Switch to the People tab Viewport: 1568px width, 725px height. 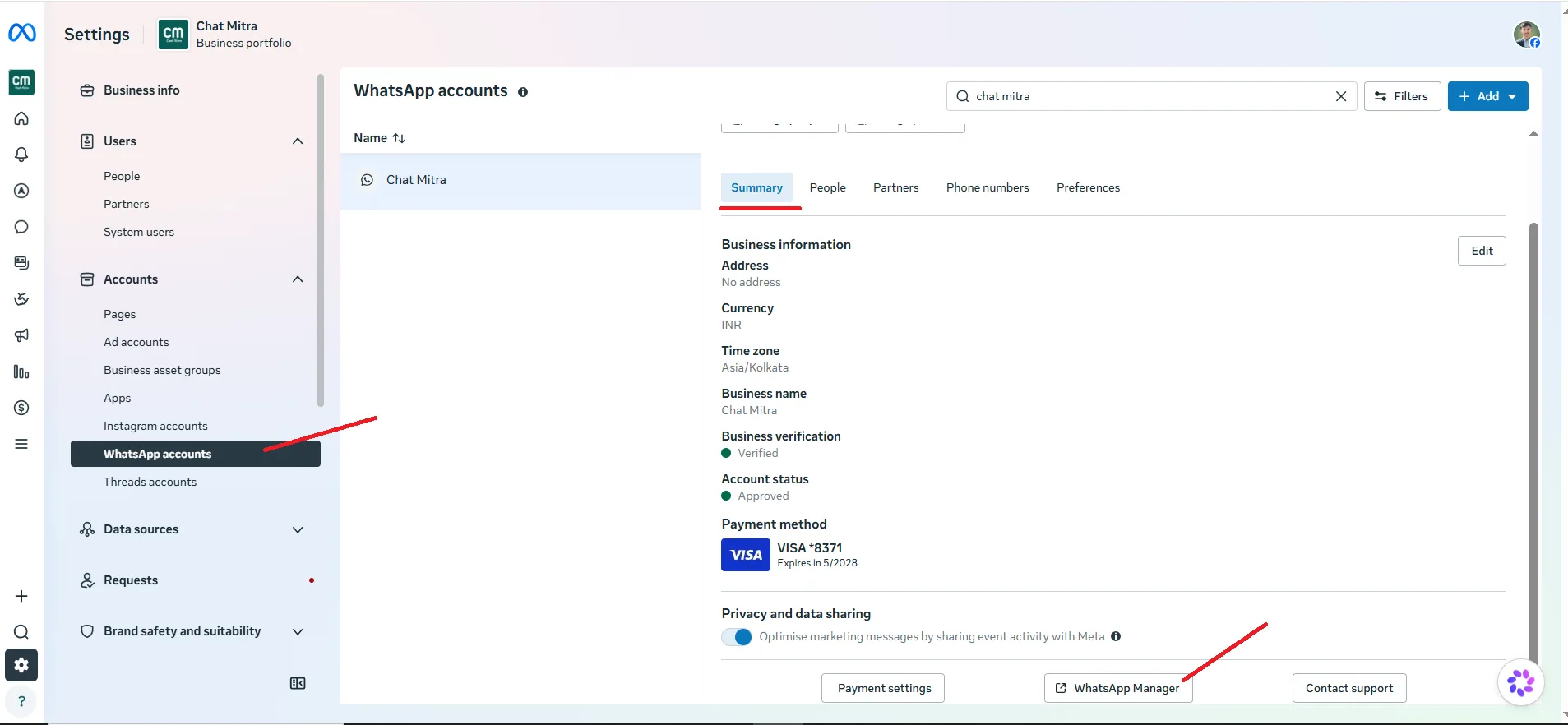pos(827,187)
